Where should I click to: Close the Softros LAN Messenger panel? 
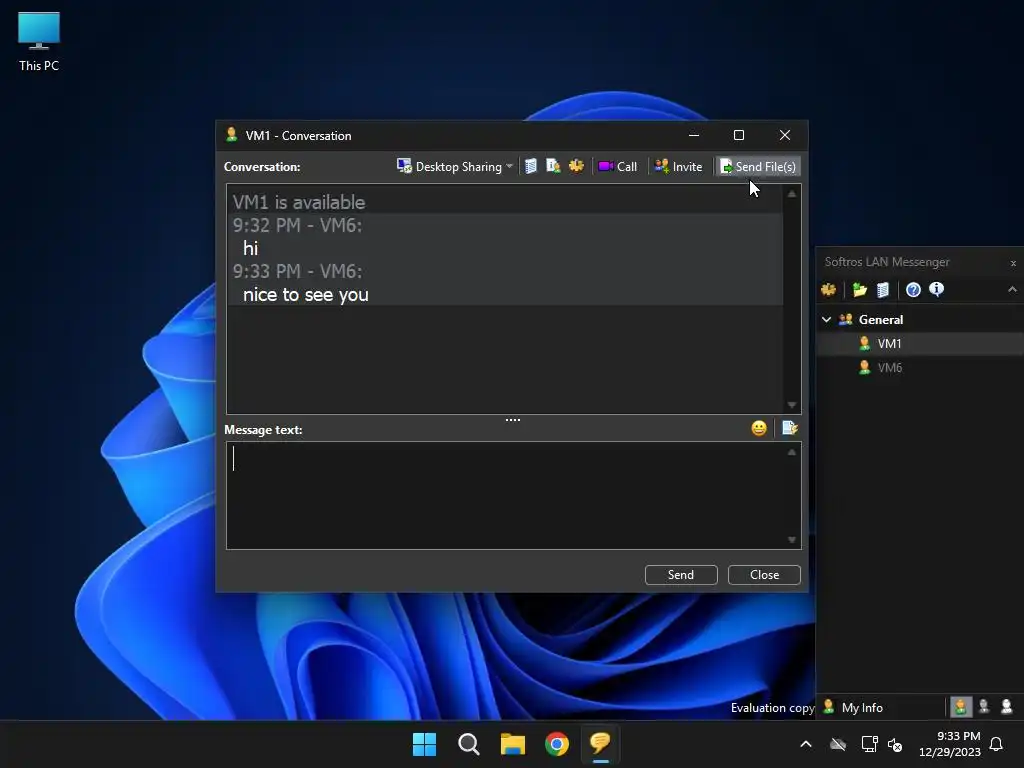coord(1013,263)
